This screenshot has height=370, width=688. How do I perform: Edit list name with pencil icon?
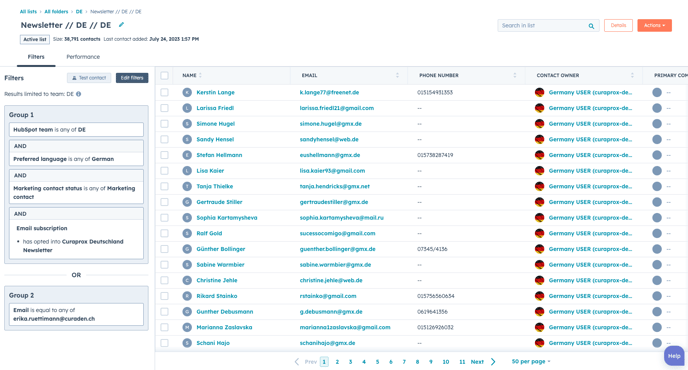(122, 25)
